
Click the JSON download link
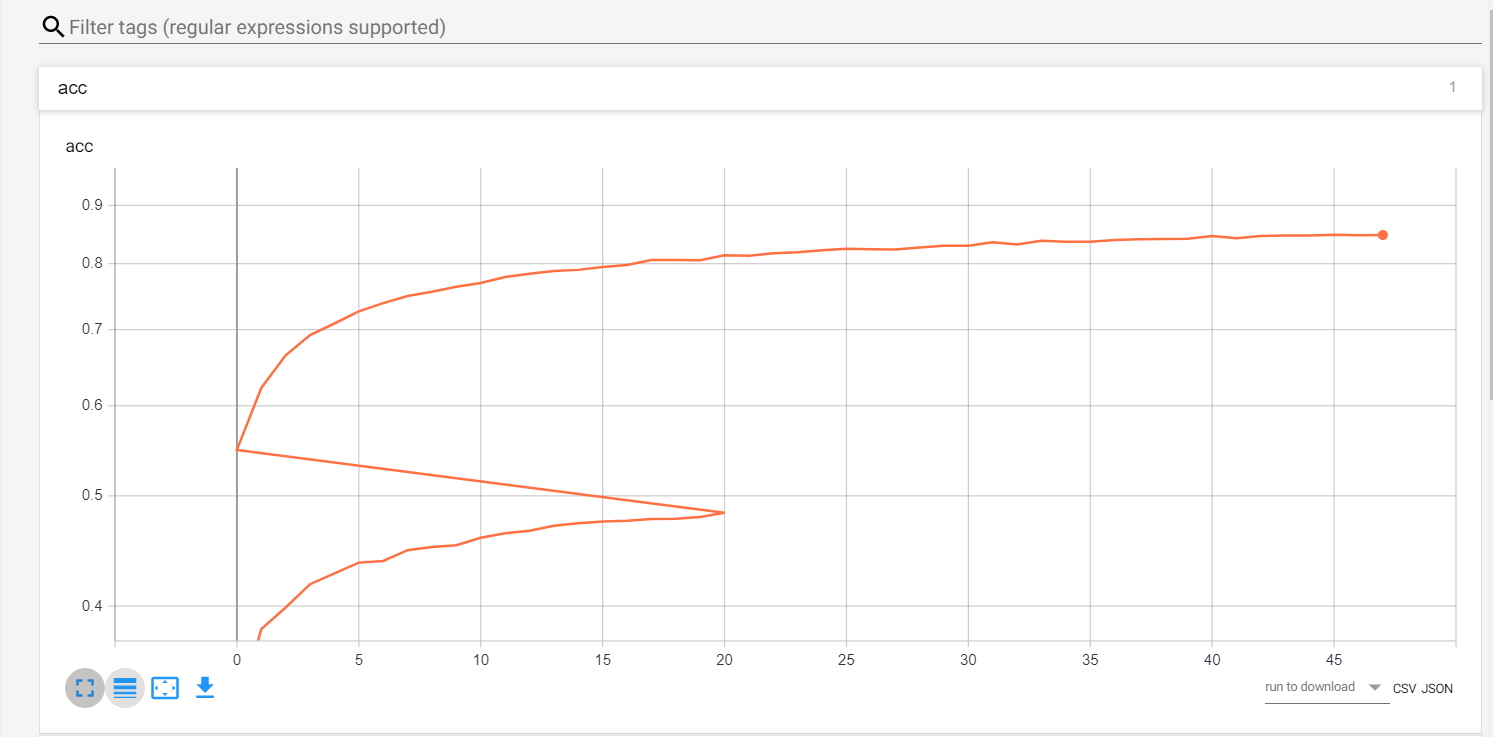click(x=1437, y=689)
